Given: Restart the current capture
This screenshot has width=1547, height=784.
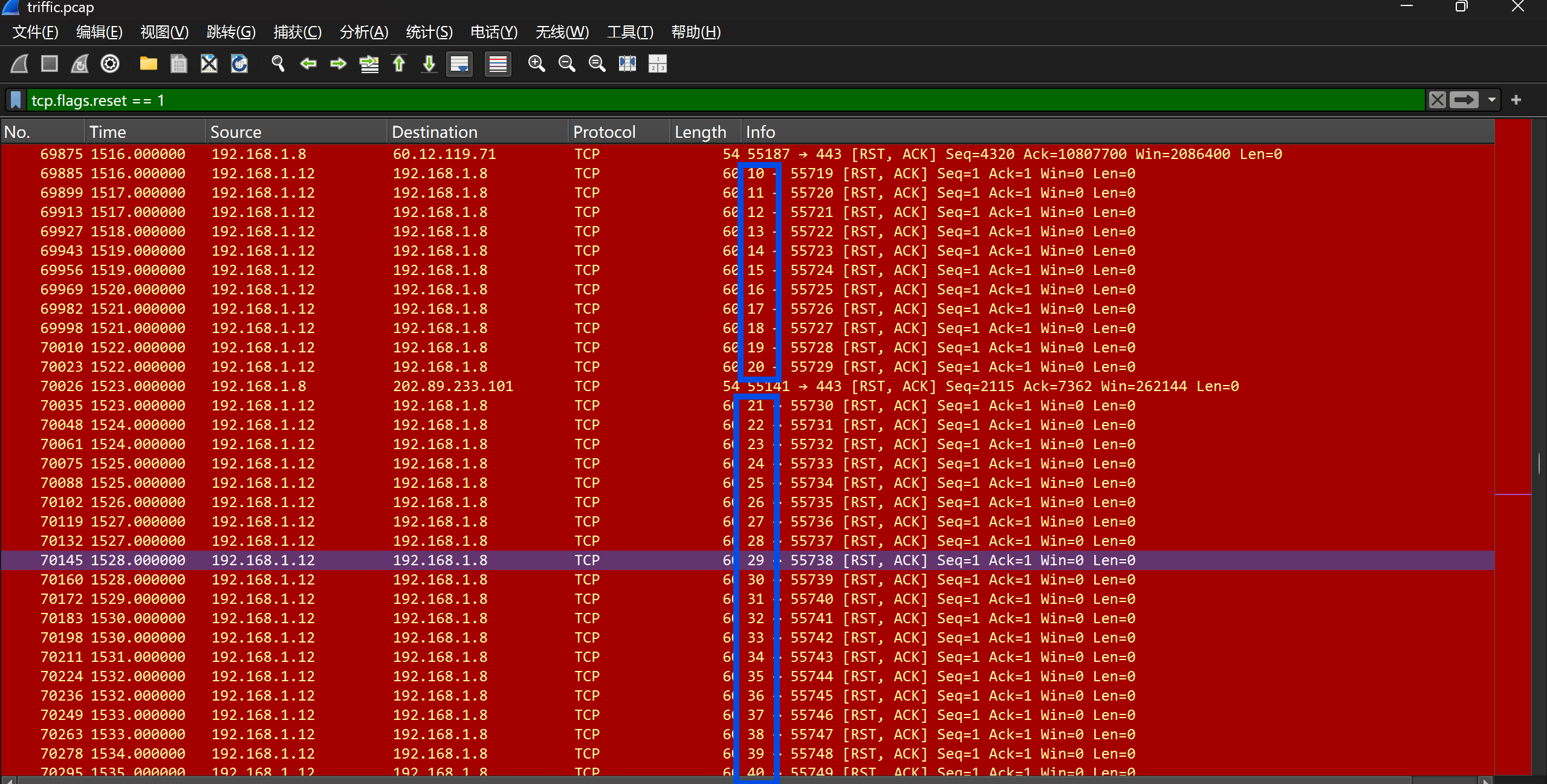Looking at the screenshot, I should [x=80, y=63].
